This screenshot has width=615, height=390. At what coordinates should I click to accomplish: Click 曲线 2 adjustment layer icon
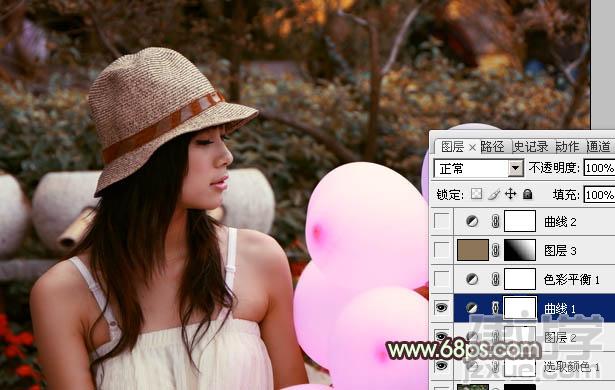point(472,222)
